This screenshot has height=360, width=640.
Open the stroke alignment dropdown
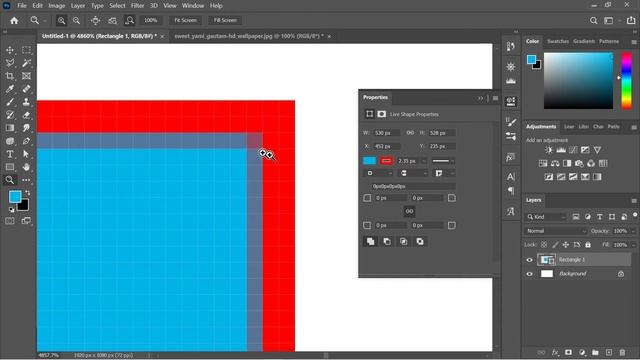tap(378, 173)
